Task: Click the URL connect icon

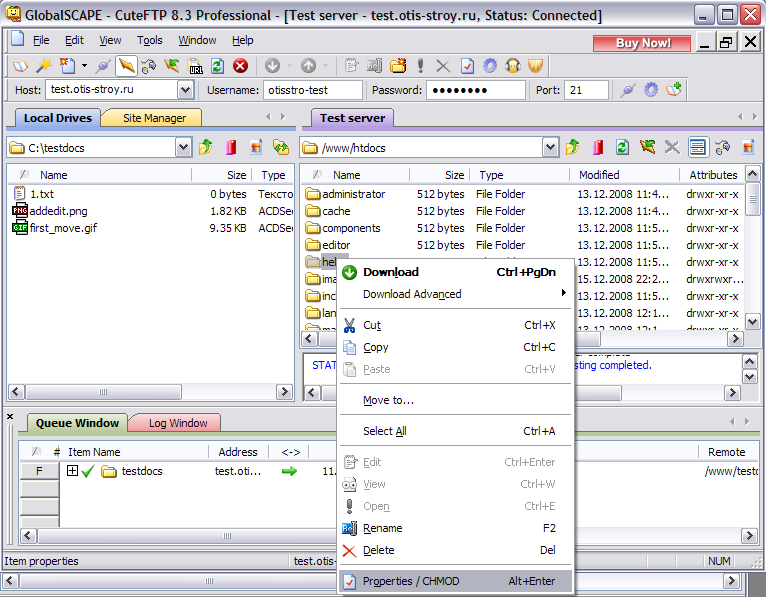Action: [x=195, y=65]
